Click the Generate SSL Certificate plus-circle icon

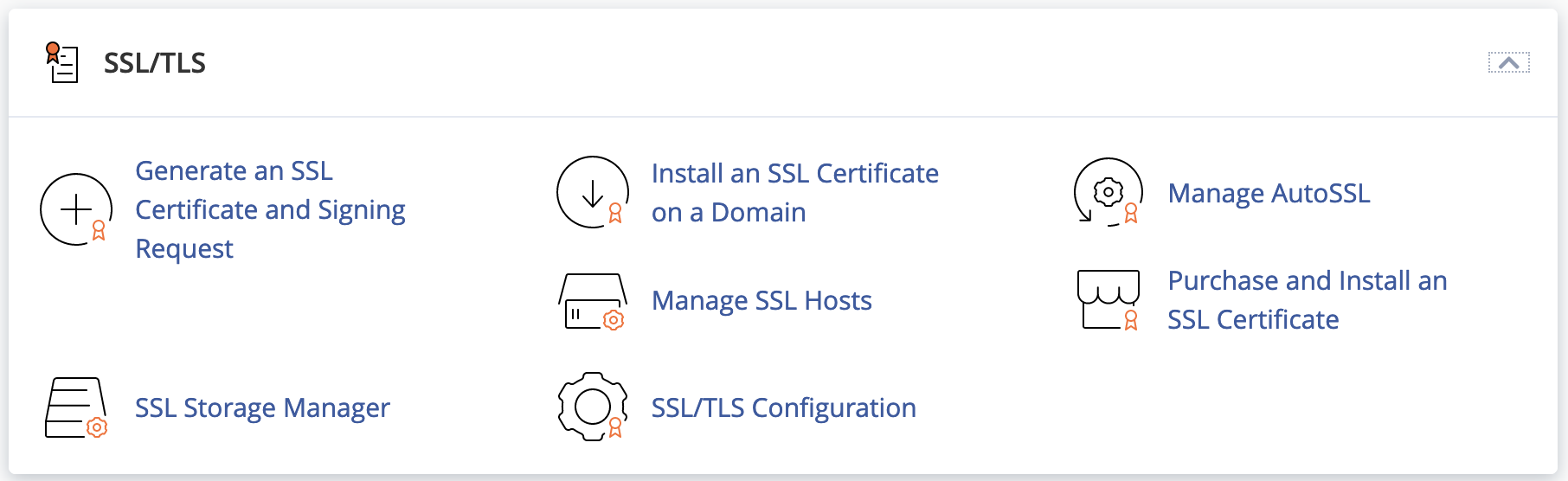76,209
